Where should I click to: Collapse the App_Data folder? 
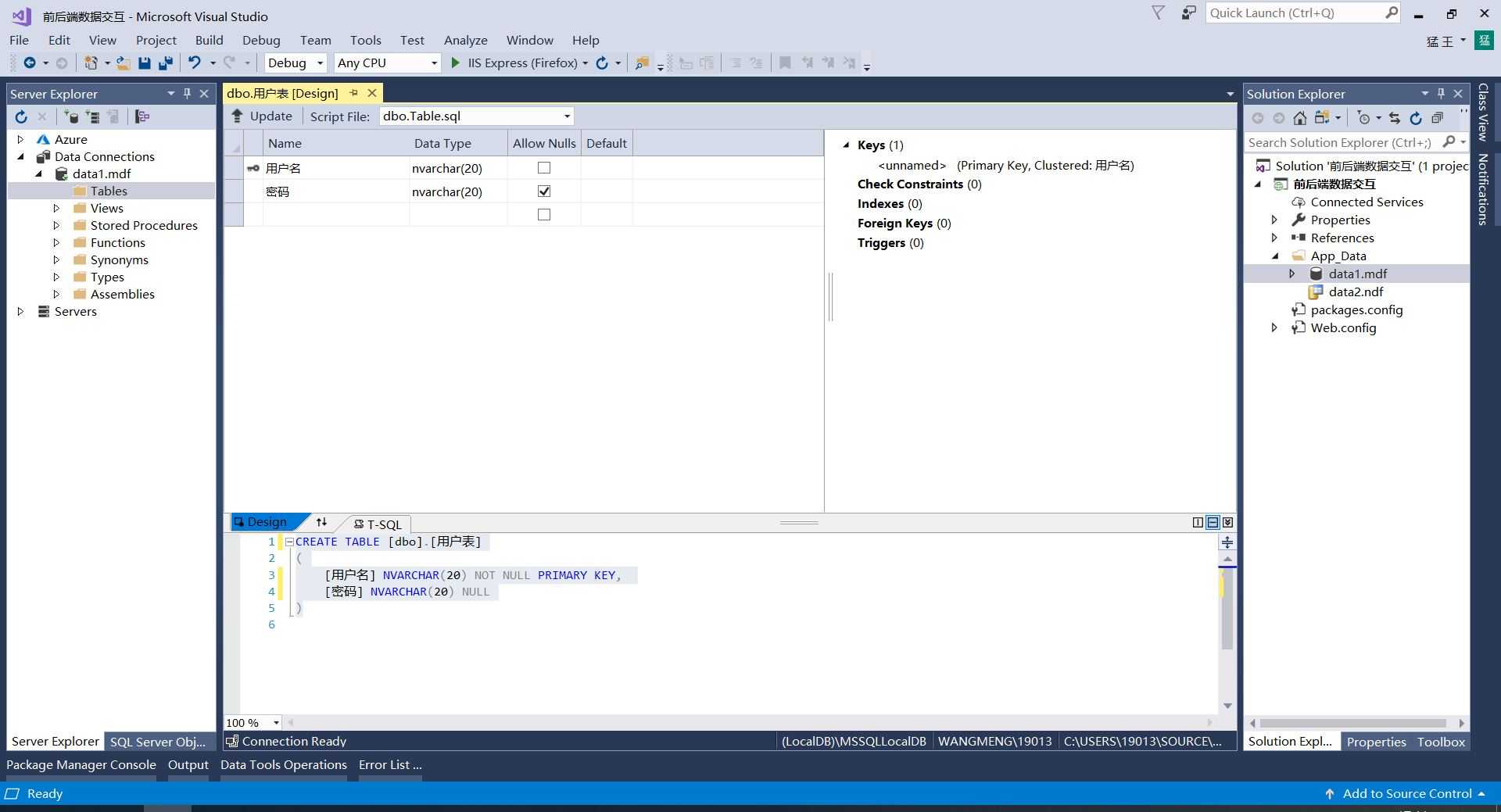tap(1274, 256)
